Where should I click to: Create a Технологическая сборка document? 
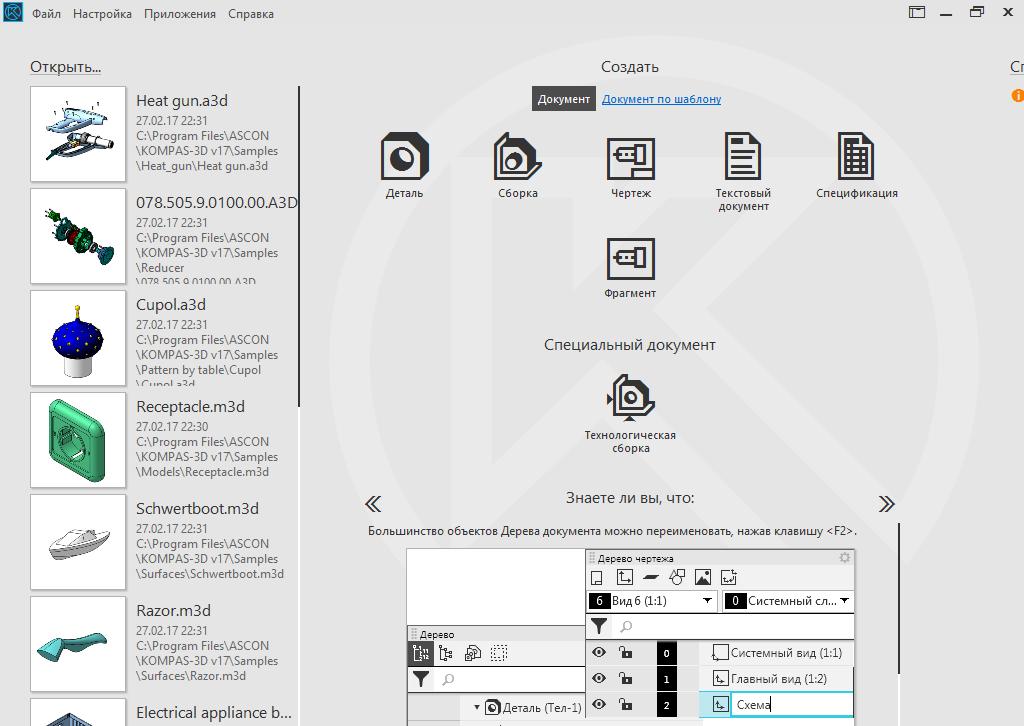point(630,398)
